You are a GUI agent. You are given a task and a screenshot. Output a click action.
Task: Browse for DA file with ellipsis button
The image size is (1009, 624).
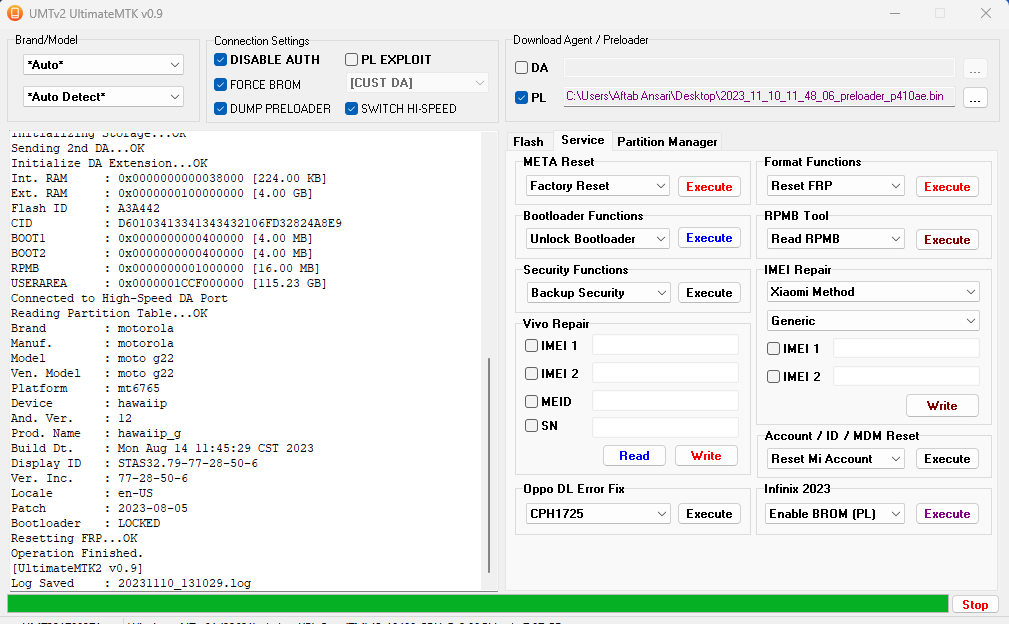[975, 68]
